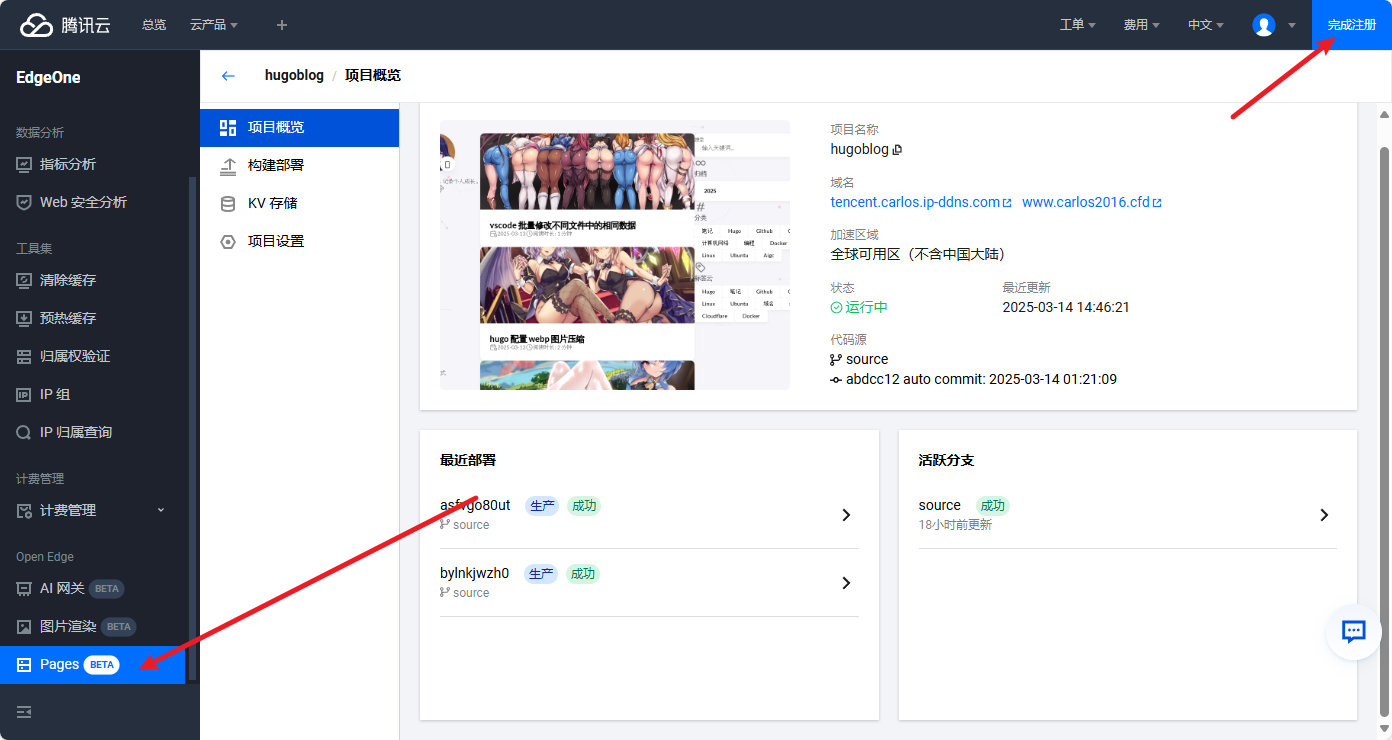This screenshot has width=1392, height=740.
Task: Click the 项目设置 hexagon icon
Action: coord(228,241)
